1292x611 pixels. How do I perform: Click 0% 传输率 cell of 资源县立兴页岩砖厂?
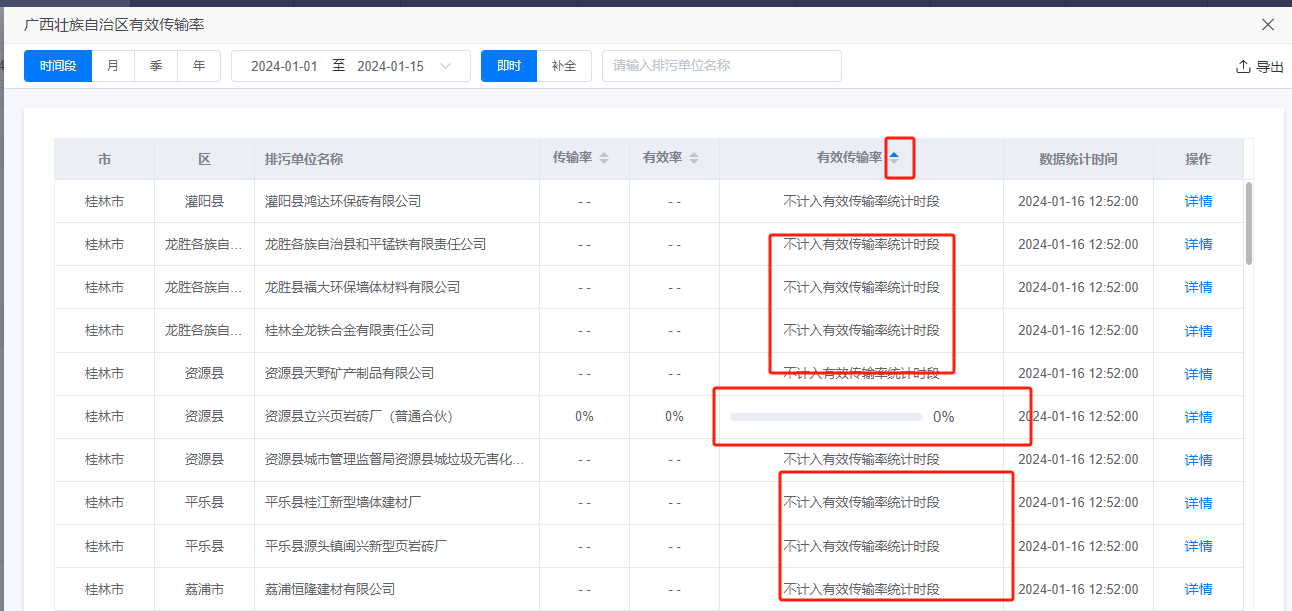[584, 416]
